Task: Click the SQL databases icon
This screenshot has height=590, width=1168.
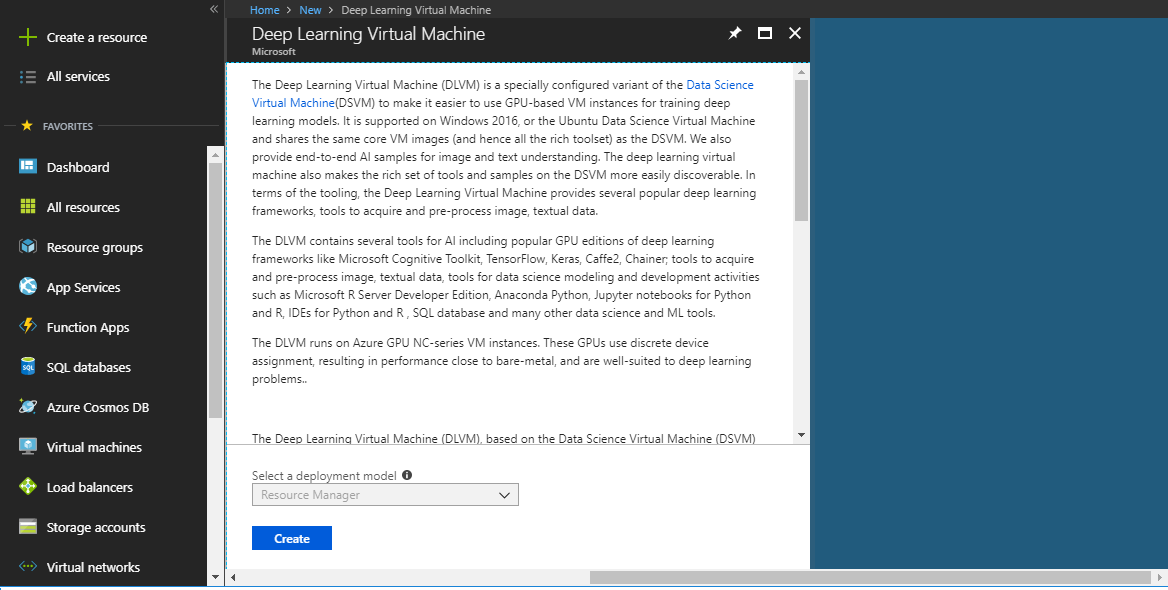Action: 28,367
